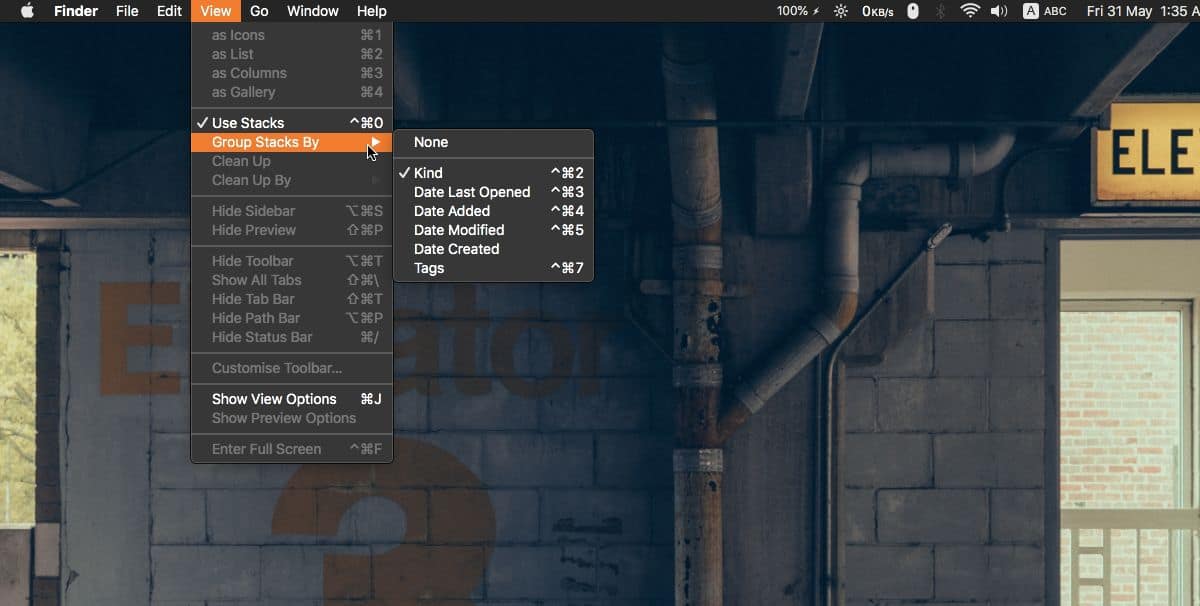Choose Hide Tab Bar
Image resolution: width=1200 pixels, height=606 pixels.
(x=292, y=299)
